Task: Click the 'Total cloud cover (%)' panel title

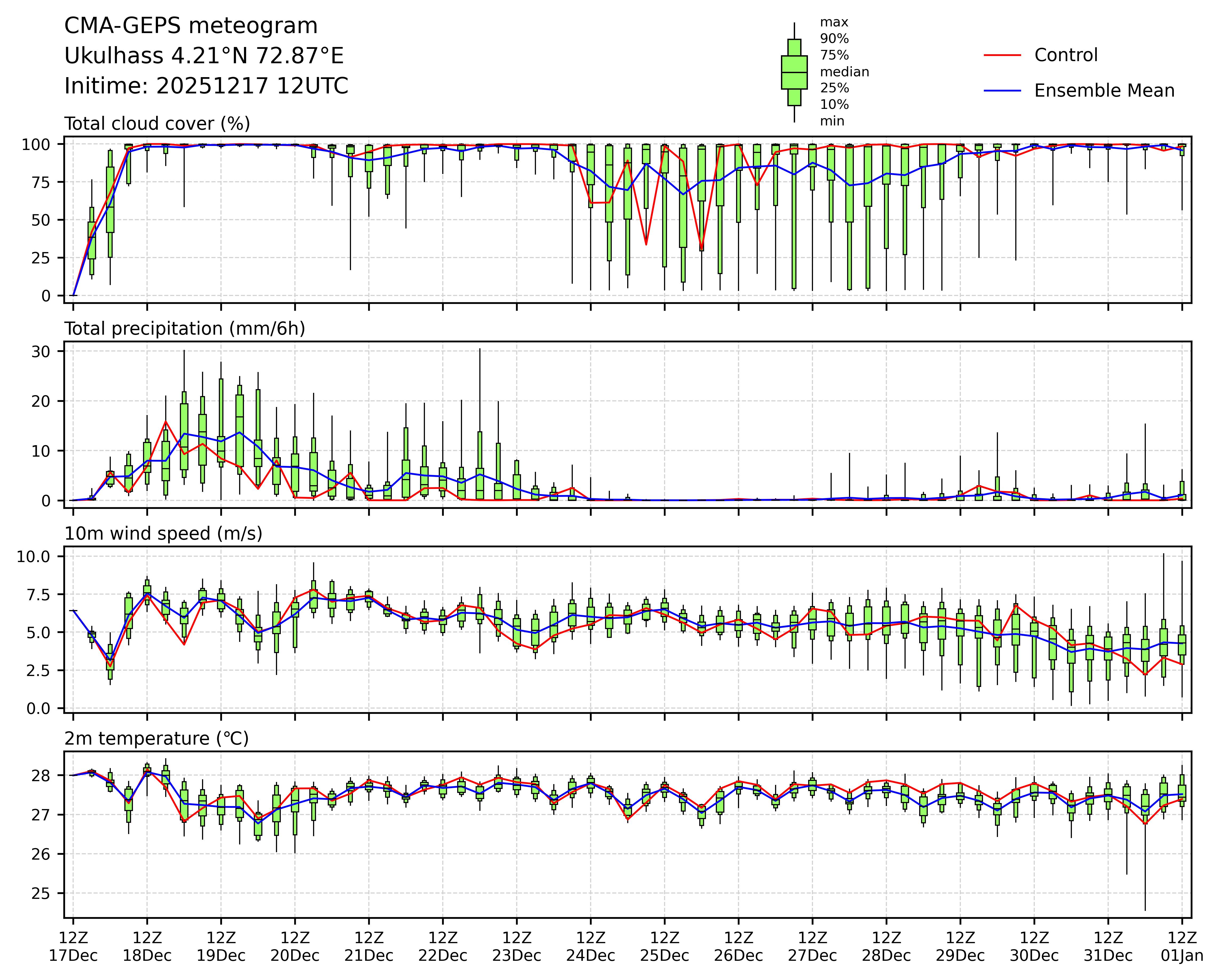Action: [157, 123]
